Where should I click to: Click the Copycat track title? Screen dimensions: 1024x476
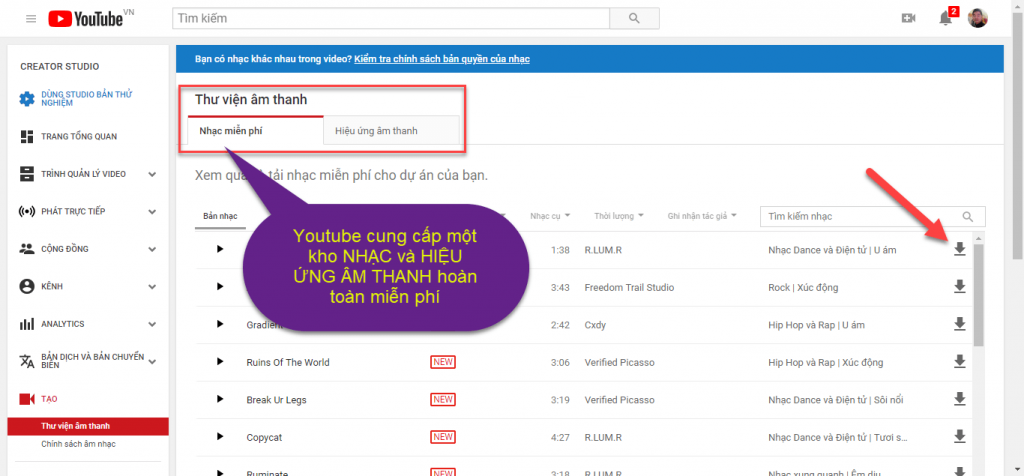coord(264,437)
